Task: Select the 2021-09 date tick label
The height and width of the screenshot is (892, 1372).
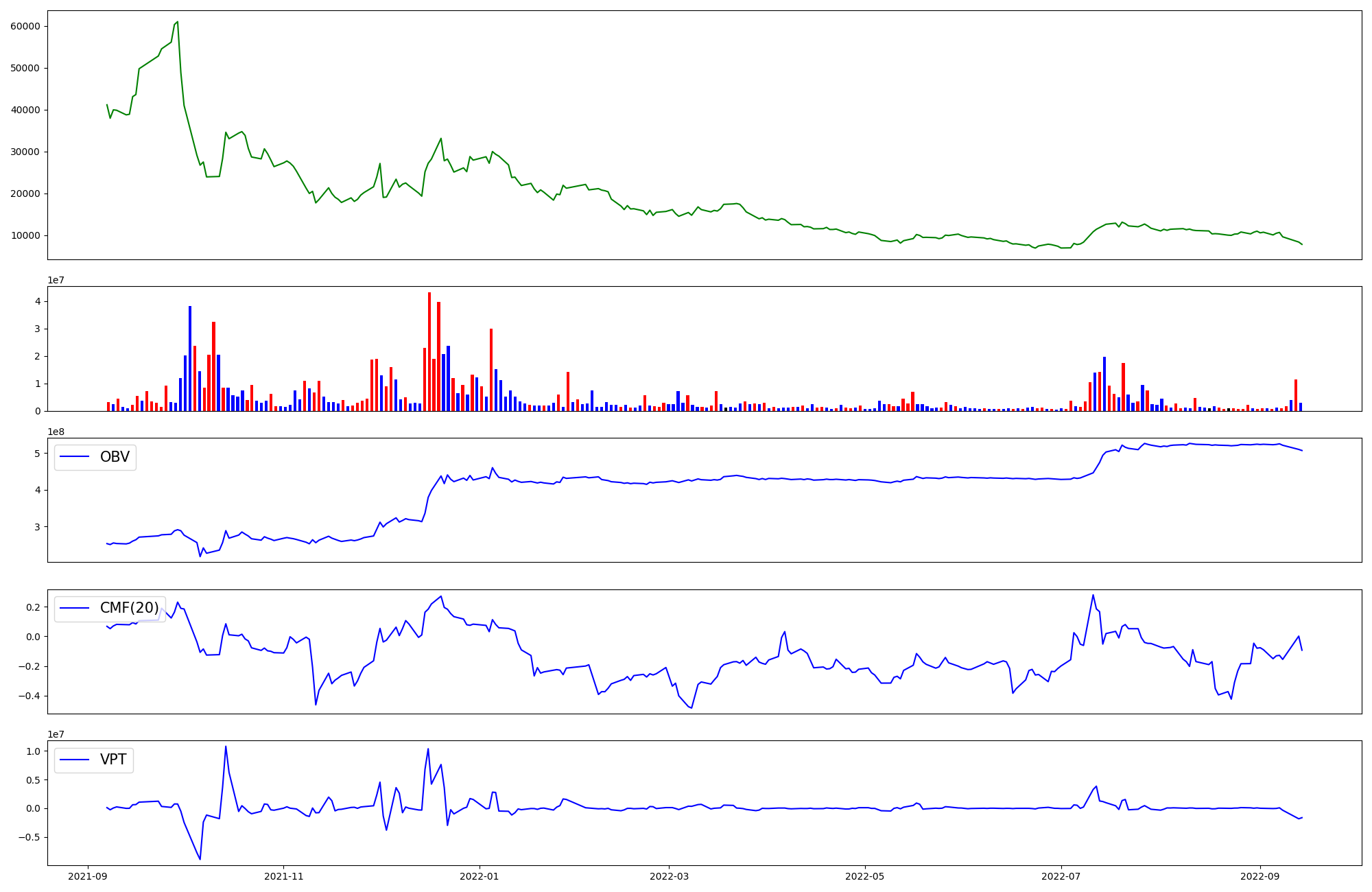Action: point(87,876)
